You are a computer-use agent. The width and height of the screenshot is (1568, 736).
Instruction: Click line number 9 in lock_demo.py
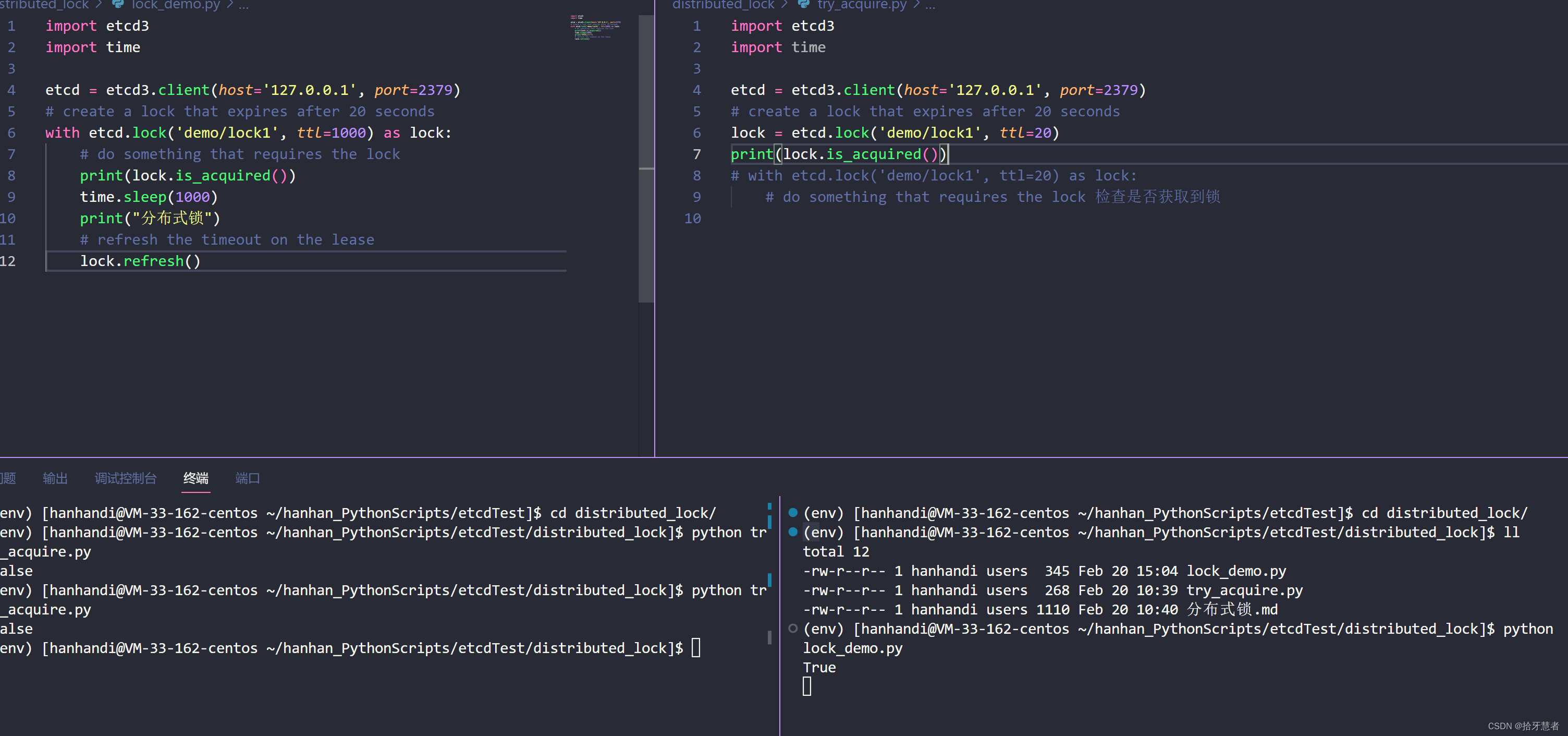point(11,197)
